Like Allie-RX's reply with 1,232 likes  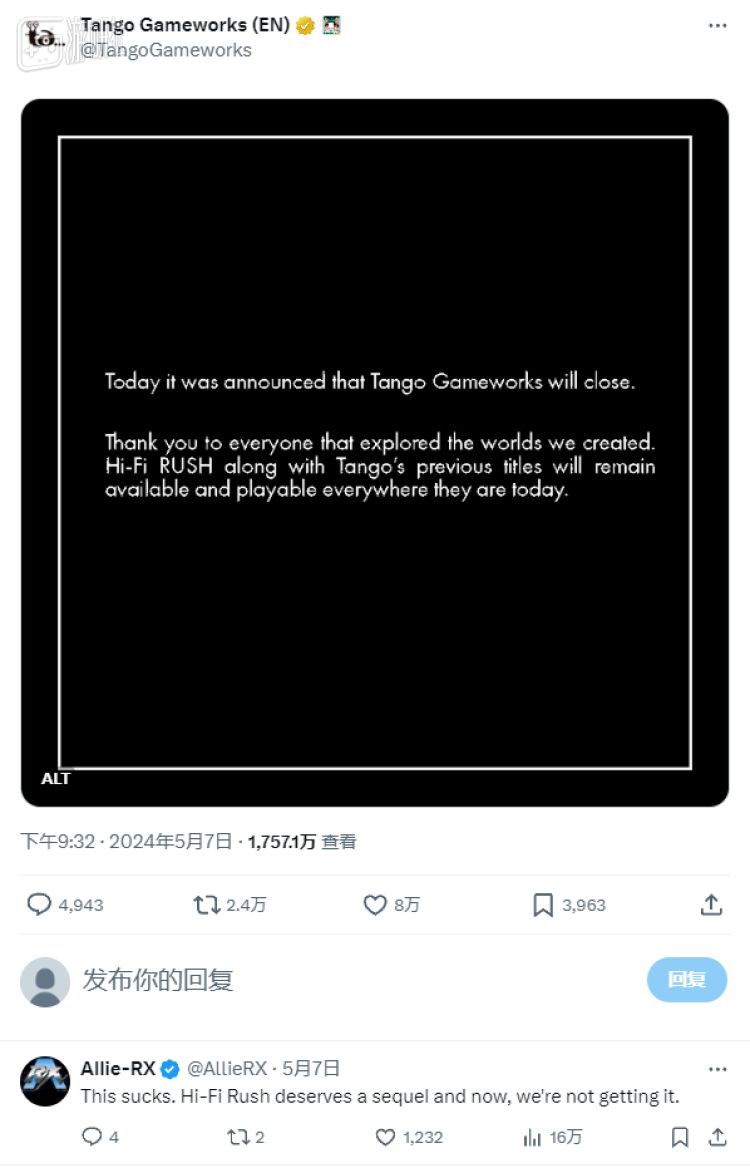(x=386, y=1137)
